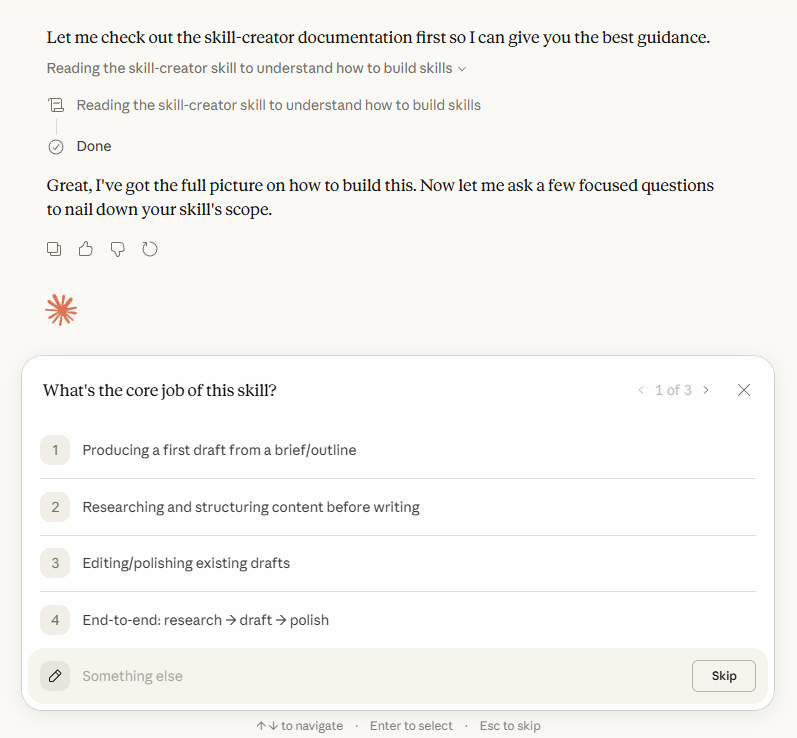Click the pencil icon beside Something else

pyautogui.click(x=55, y=675)
